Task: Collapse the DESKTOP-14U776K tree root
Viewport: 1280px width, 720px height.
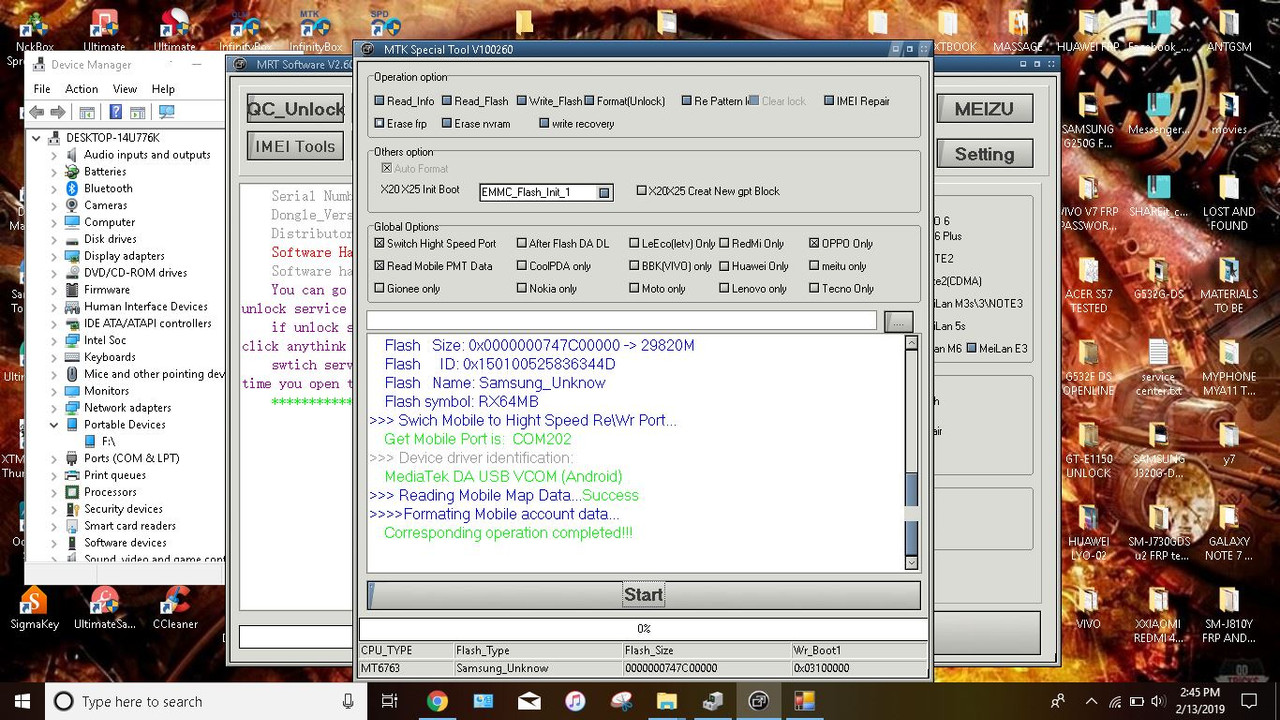Action: (37, 138)
